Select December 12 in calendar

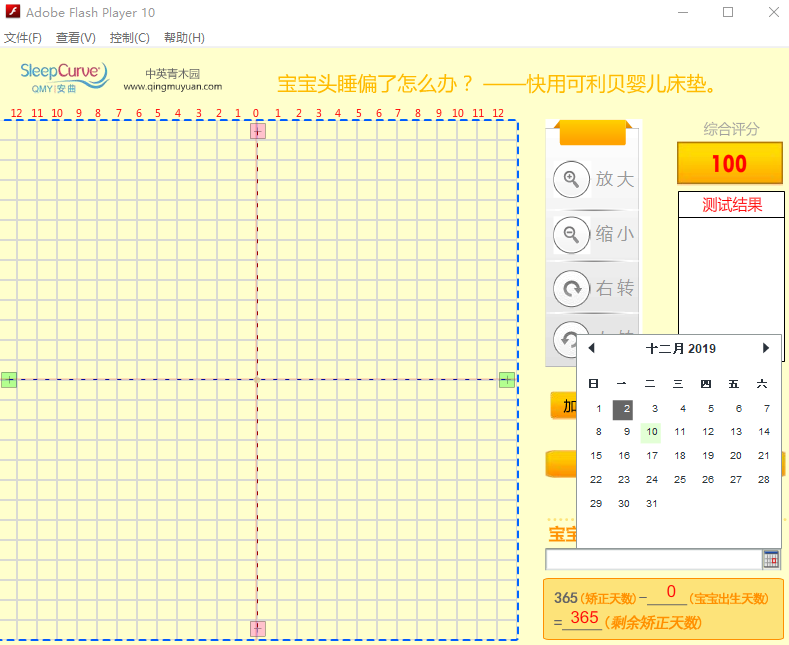point(708,432)
